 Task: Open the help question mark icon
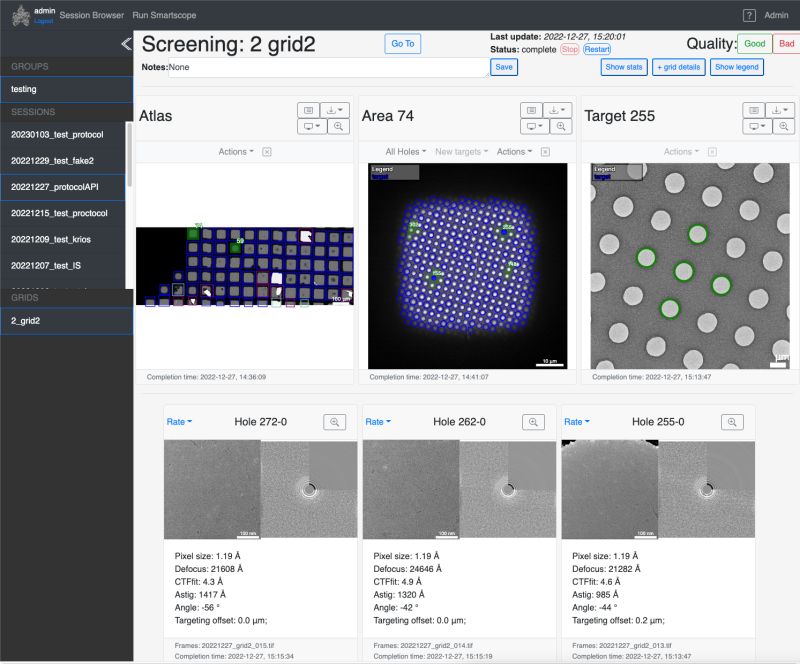pyautogui.click(x=749, y=15)
